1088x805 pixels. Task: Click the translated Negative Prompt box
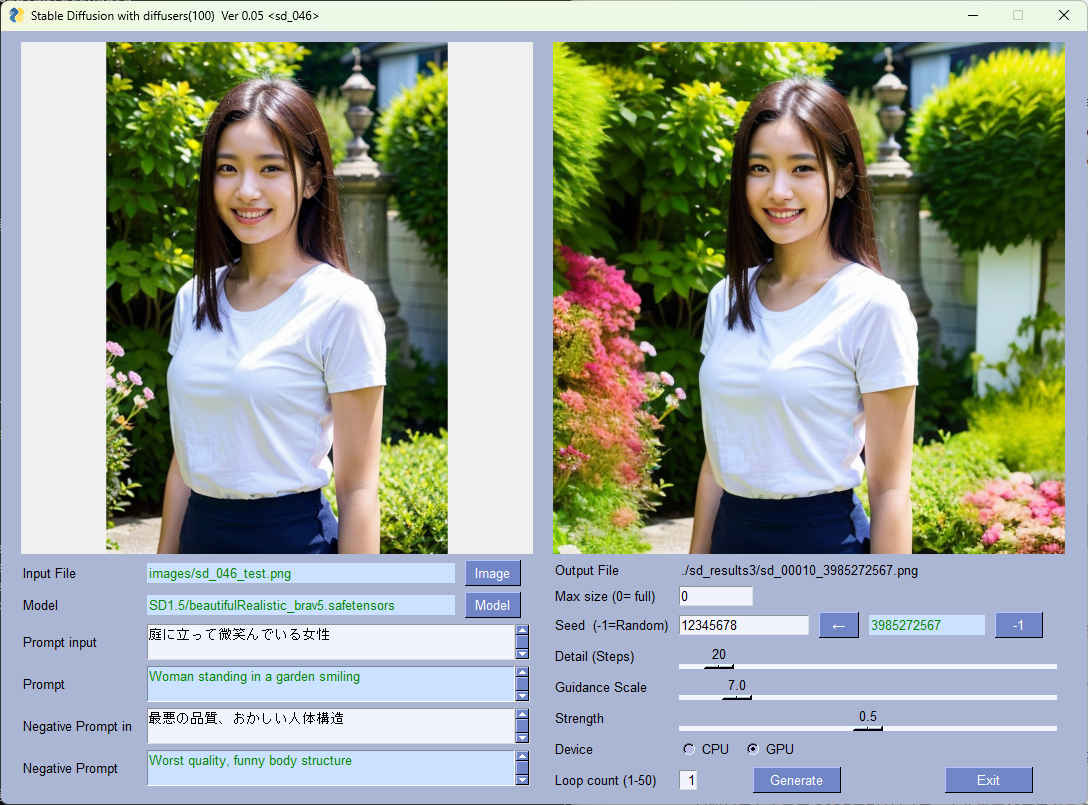(x=330, y=768)
